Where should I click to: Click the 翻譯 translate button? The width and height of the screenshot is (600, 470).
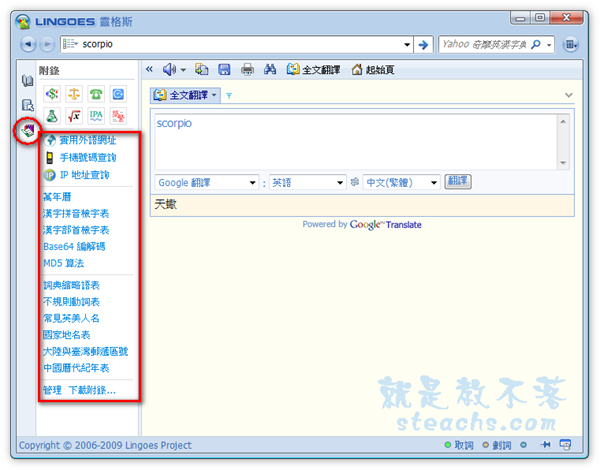[x=458, y=181]
